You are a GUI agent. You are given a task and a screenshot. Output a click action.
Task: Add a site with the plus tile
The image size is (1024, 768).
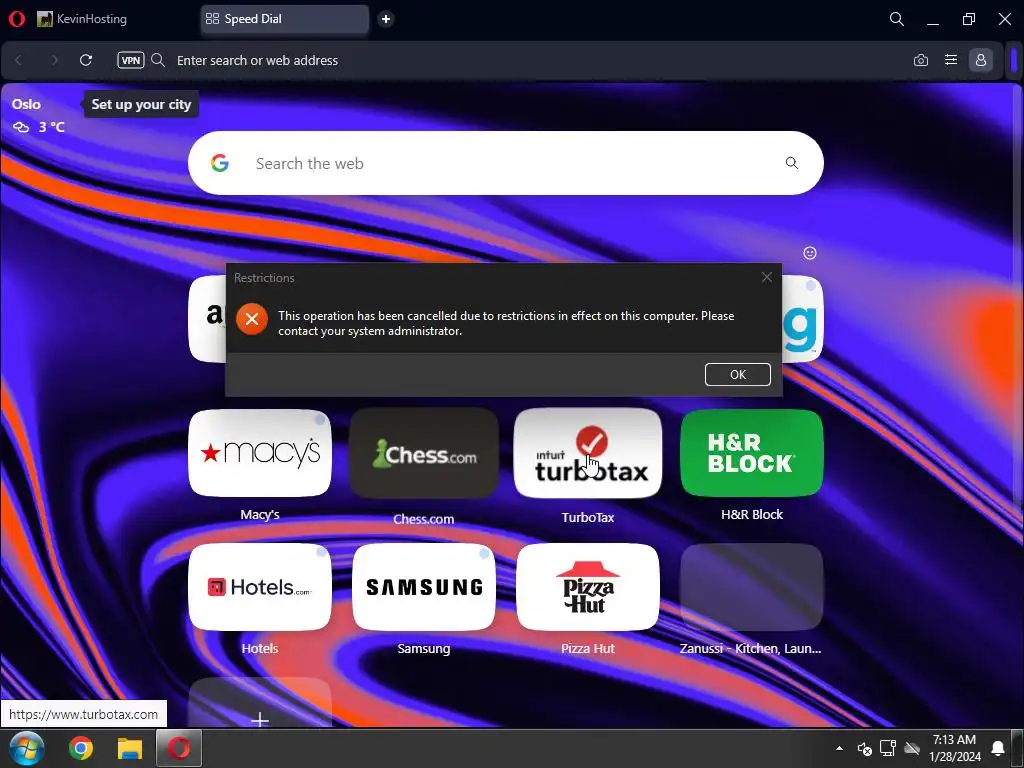click(260, 703)
